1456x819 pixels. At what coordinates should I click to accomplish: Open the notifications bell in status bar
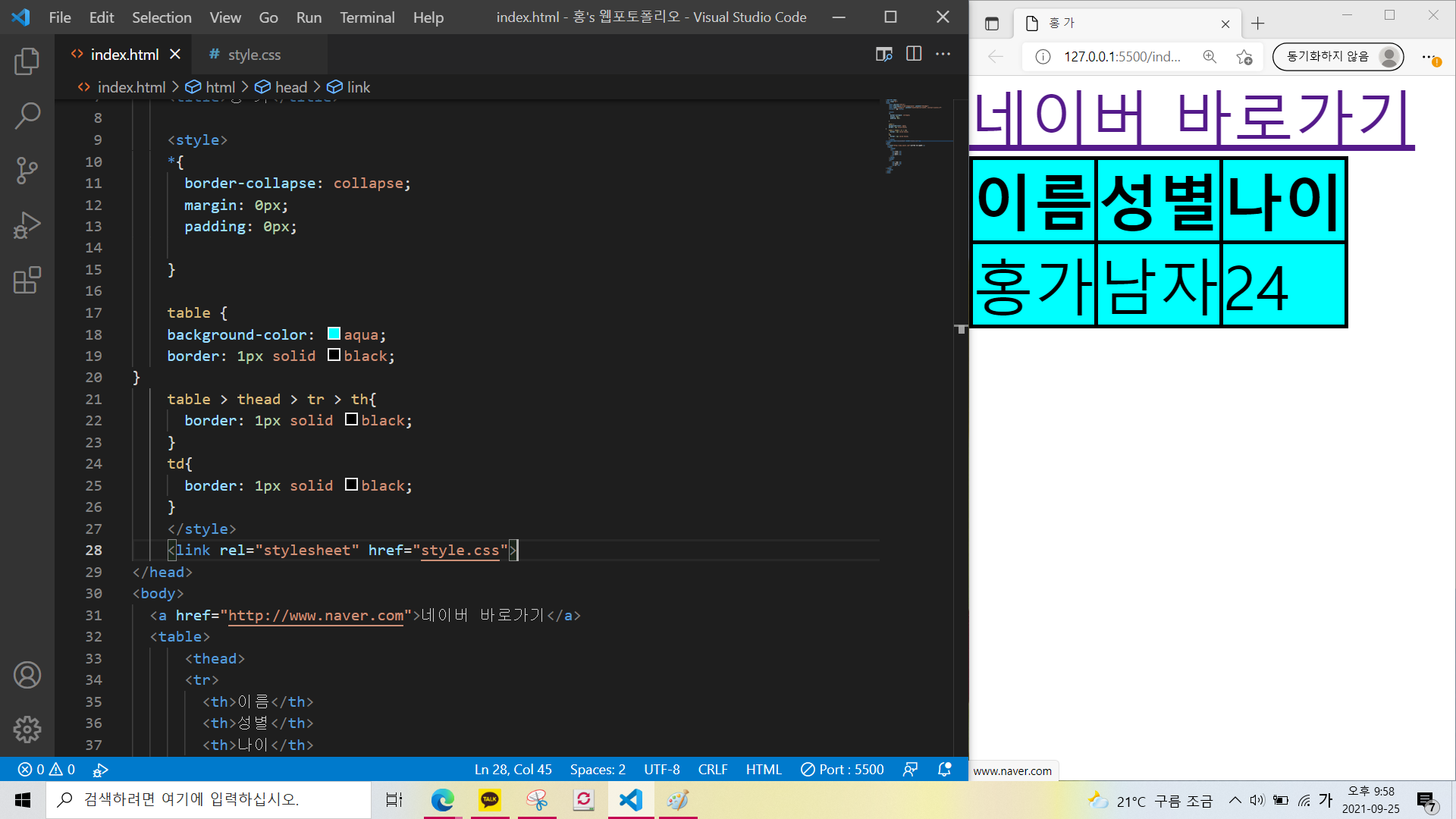pos(945,769)
